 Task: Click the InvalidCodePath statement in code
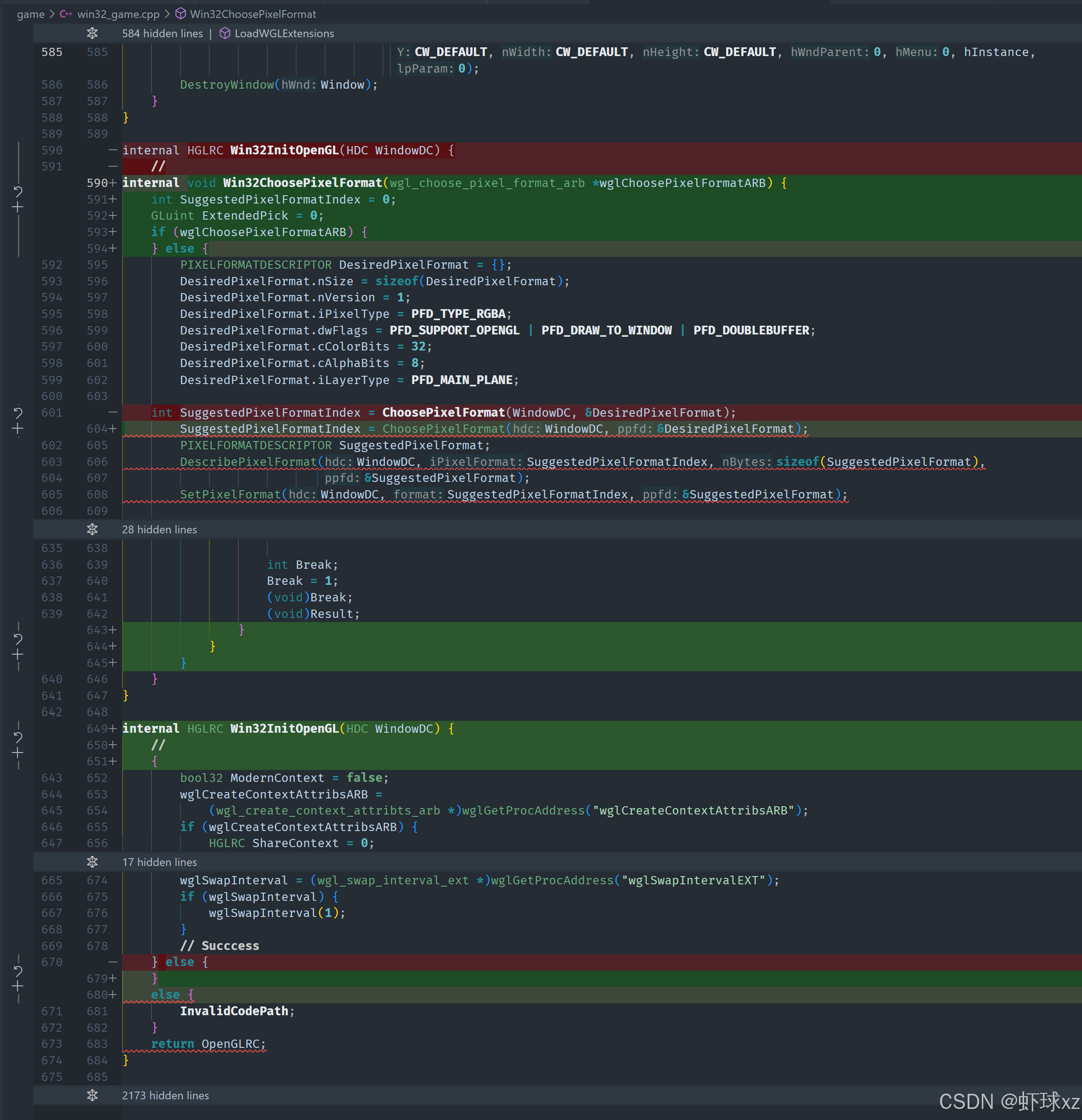(x=234, y=1011)
